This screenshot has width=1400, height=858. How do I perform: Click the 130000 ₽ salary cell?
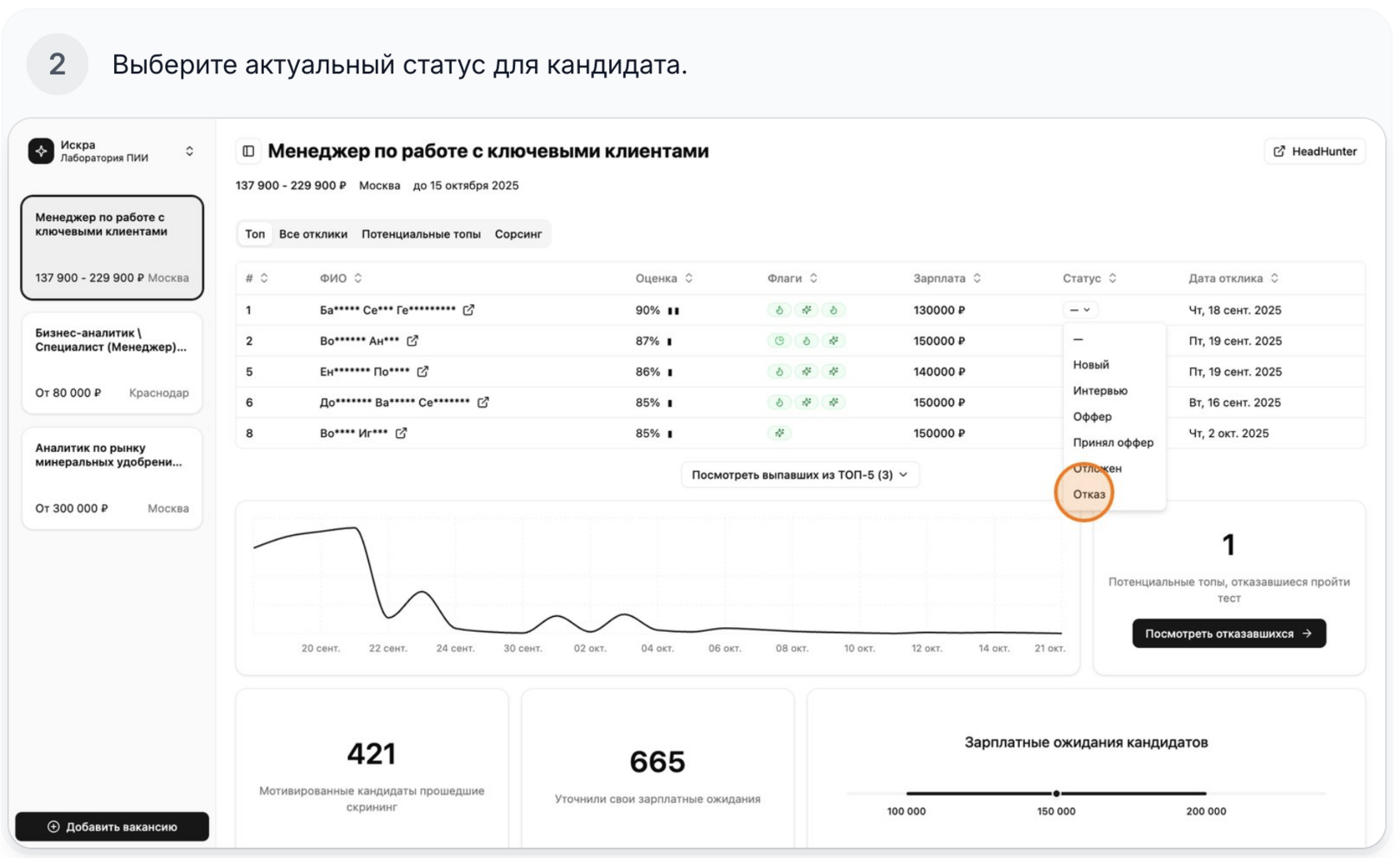[939, 310]
